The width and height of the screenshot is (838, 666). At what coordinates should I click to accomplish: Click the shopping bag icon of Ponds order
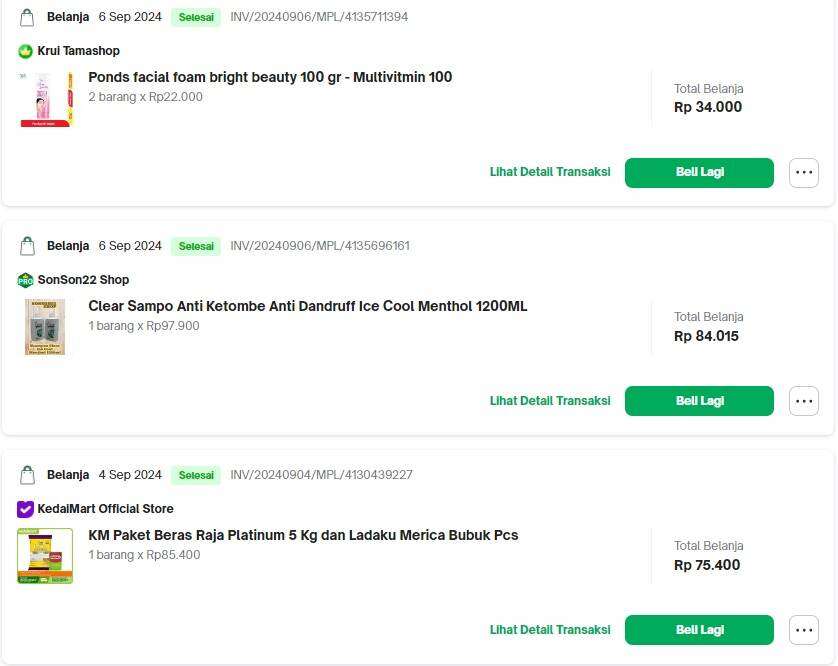tap(27, 17)
